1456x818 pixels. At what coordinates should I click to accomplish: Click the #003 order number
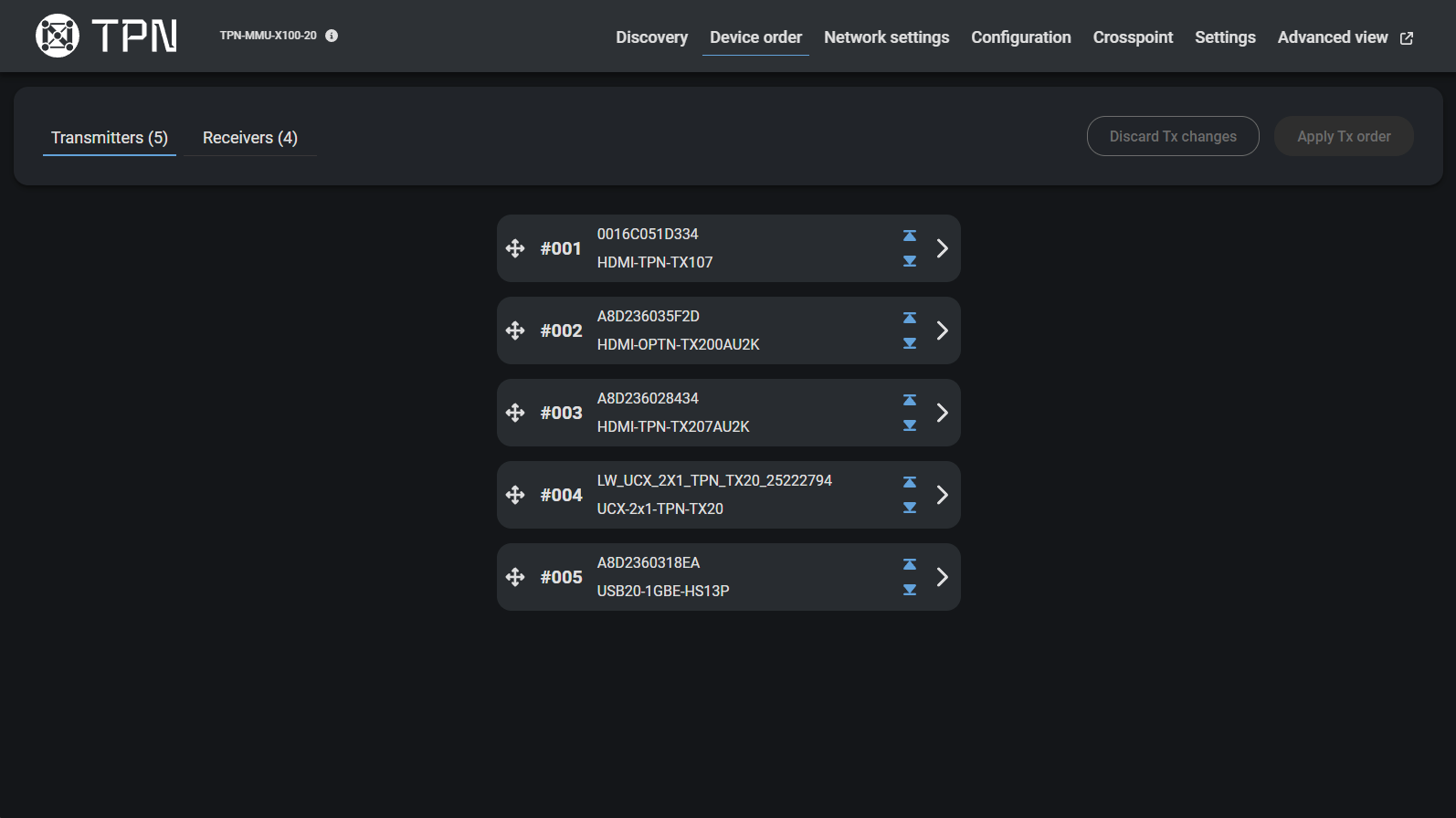coord(561,413)
